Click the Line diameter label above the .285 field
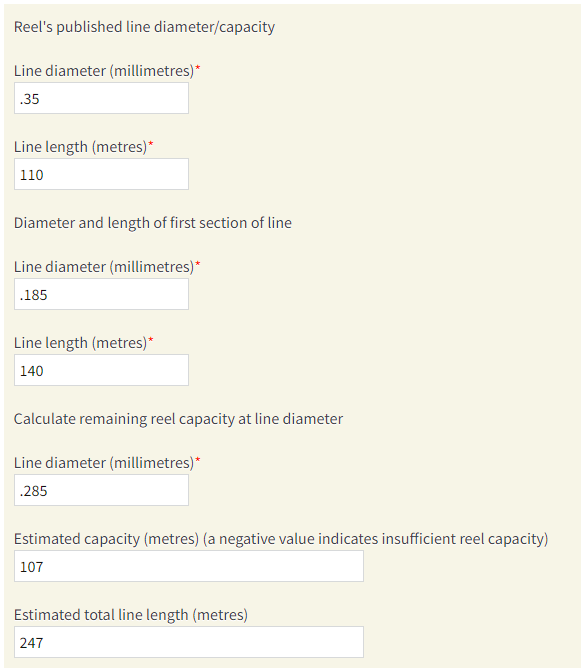 point(104,463)
